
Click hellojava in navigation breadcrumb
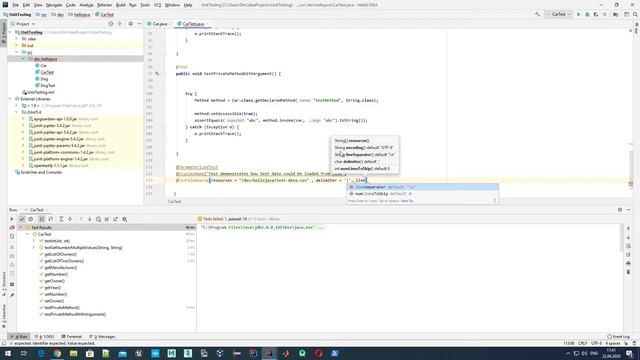pos(82,15)
